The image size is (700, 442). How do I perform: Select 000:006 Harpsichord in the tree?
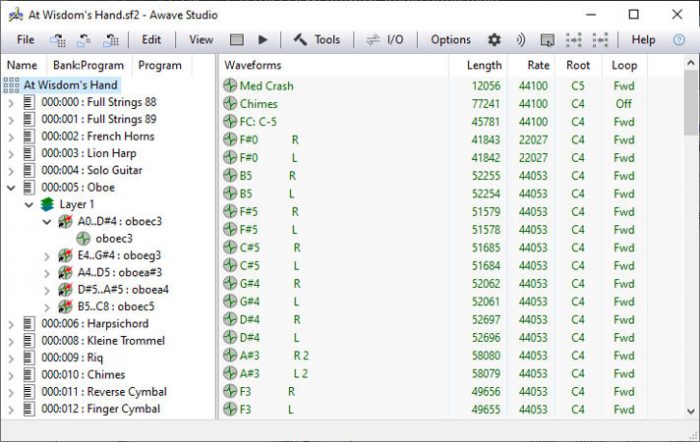94,323
